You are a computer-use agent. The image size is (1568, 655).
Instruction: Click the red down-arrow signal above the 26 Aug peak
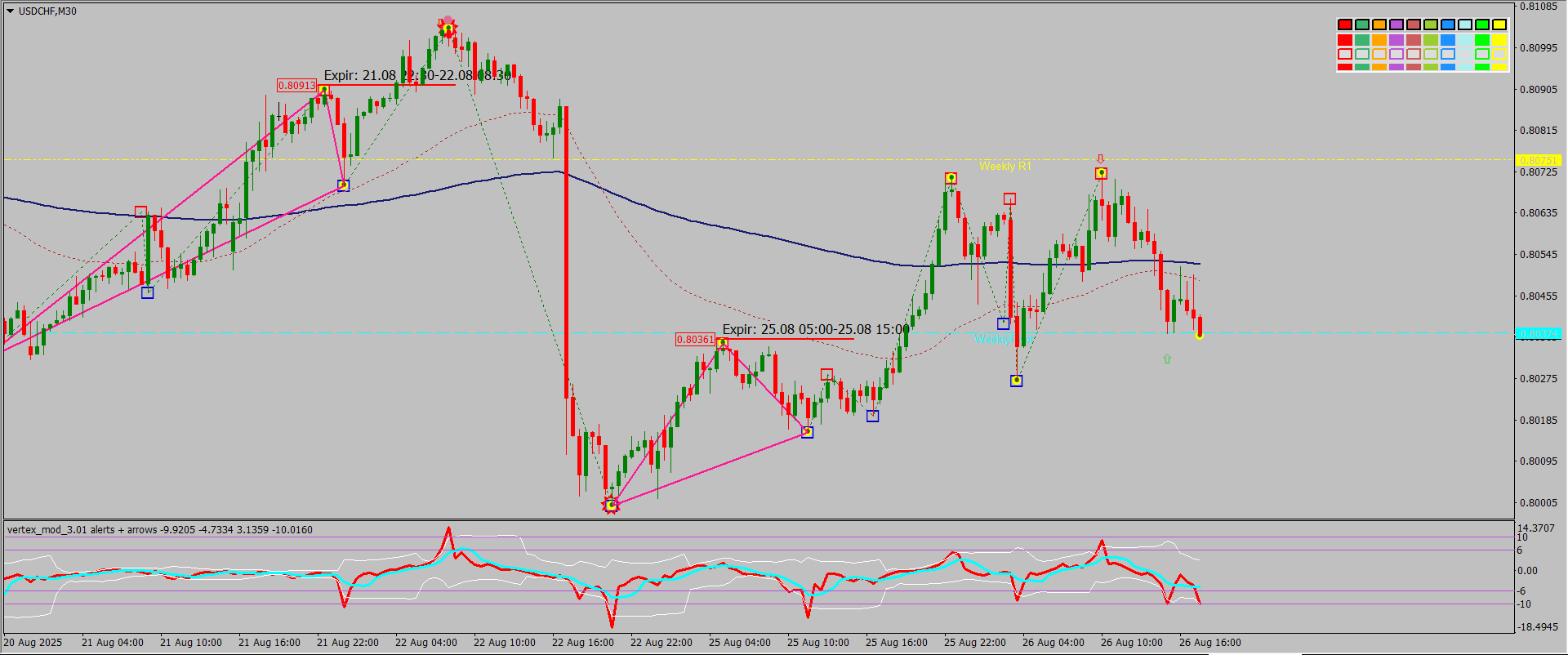click(1100, 159)
